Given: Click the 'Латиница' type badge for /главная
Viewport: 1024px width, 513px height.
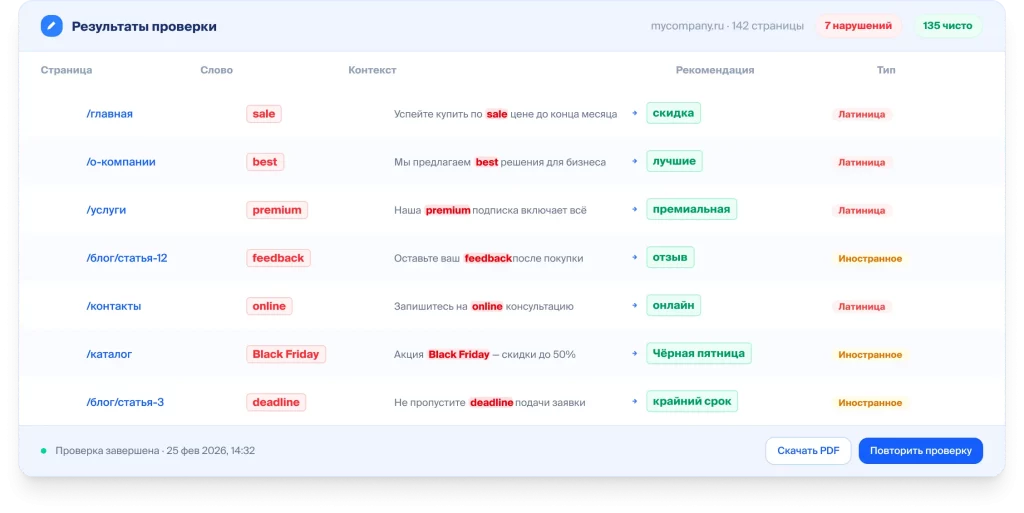Looking at the screenshot, I should (861, 114).
